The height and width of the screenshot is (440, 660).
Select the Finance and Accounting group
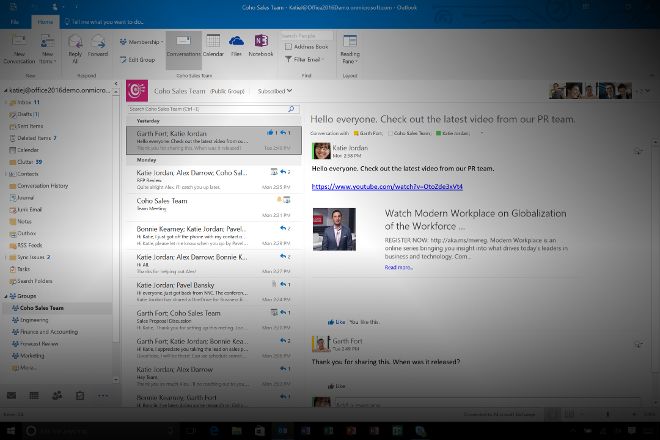tap(45, 332)
